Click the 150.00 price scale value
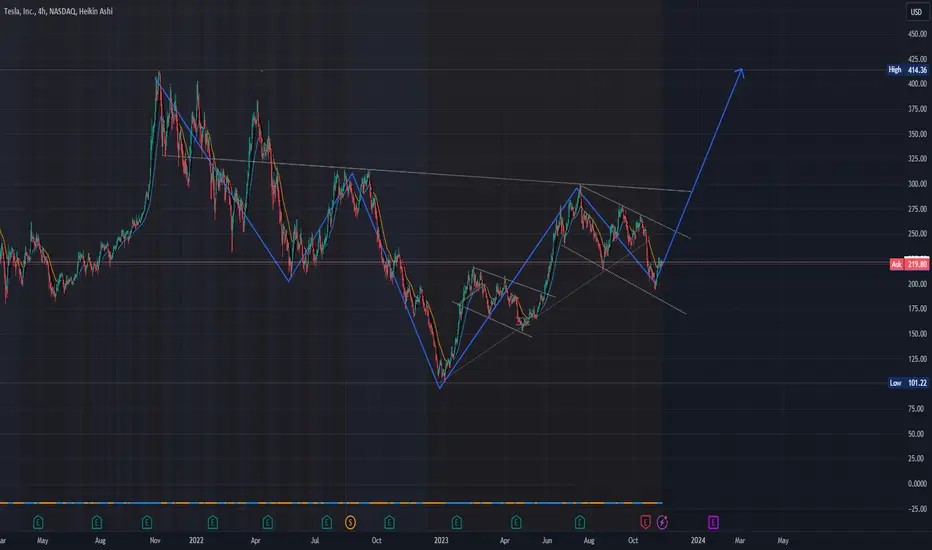This screenshot has width=932, height=550. (x=917, y=334)
